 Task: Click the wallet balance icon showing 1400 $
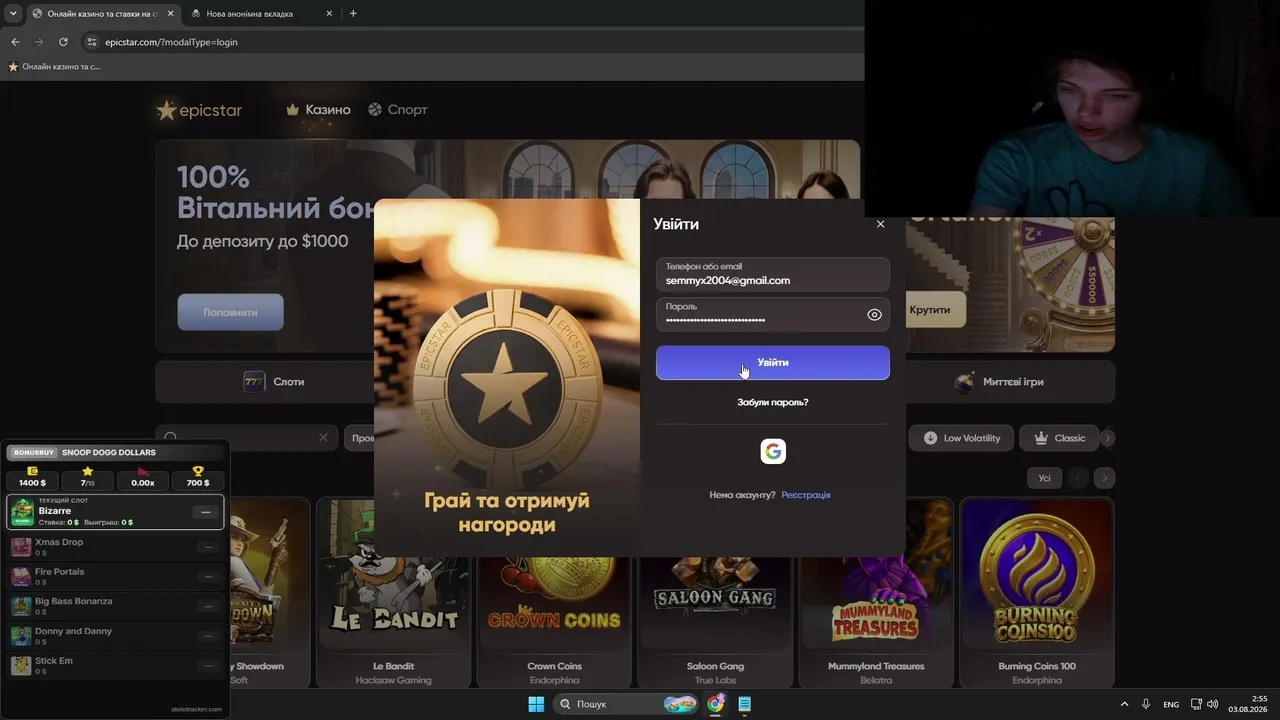(32, 471)
